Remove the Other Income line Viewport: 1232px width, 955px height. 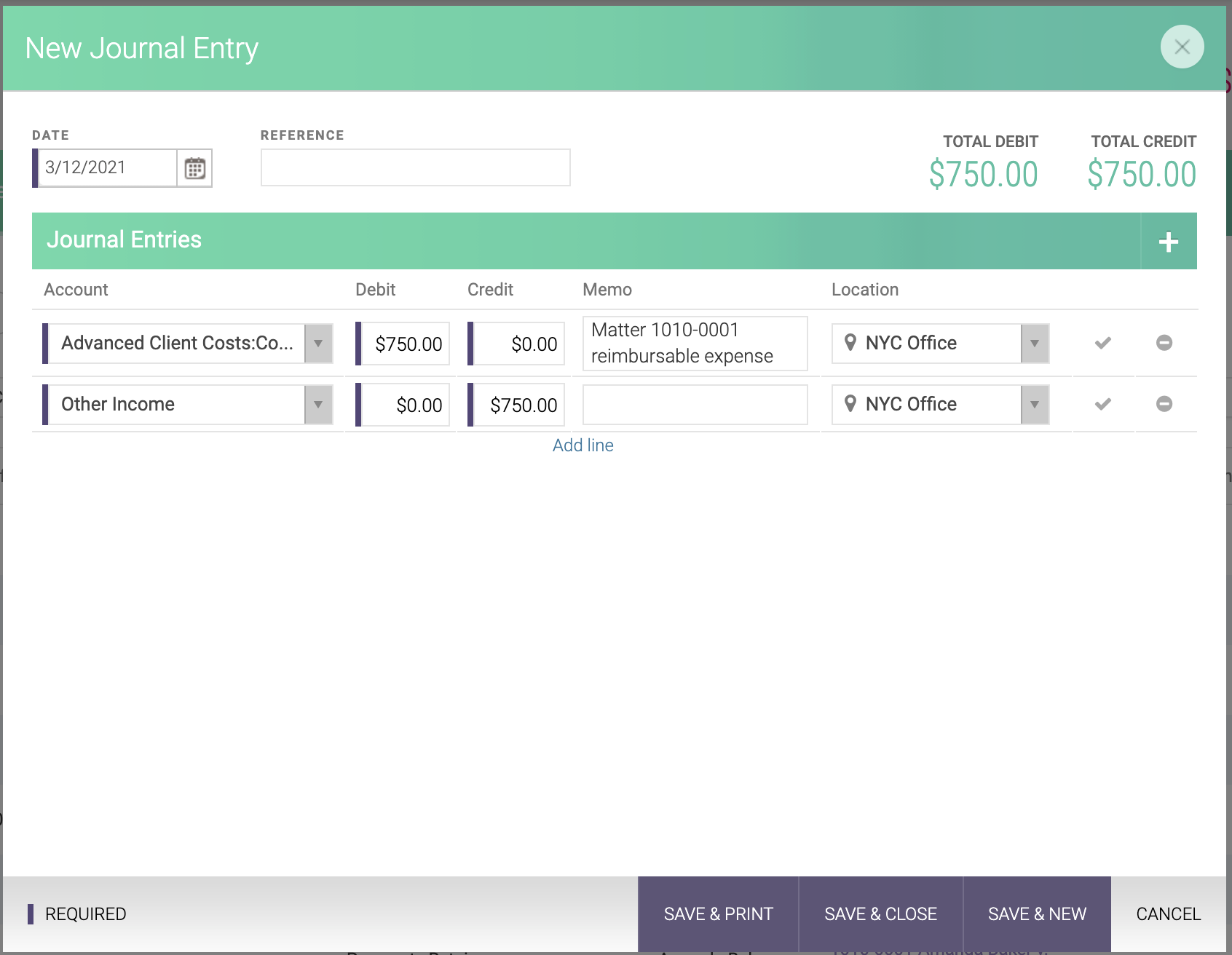click(1164, 404)
